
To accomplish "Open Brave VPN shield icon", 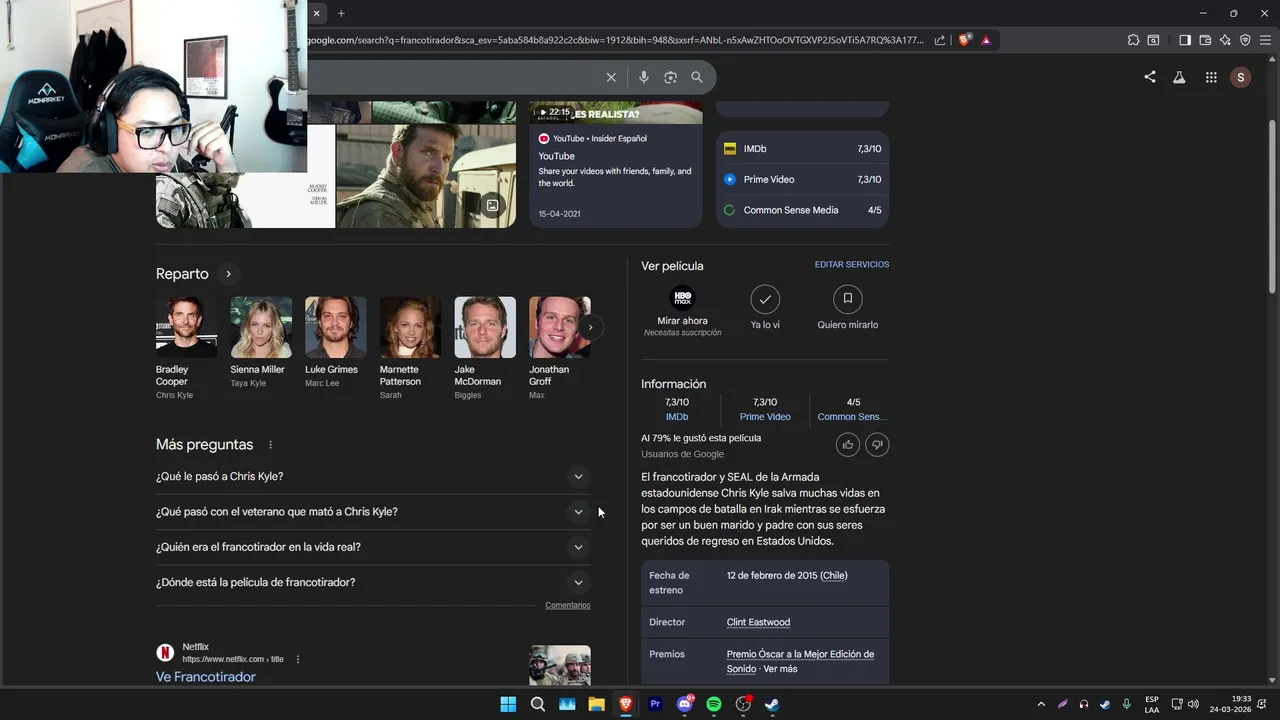I will point(1245,40).
